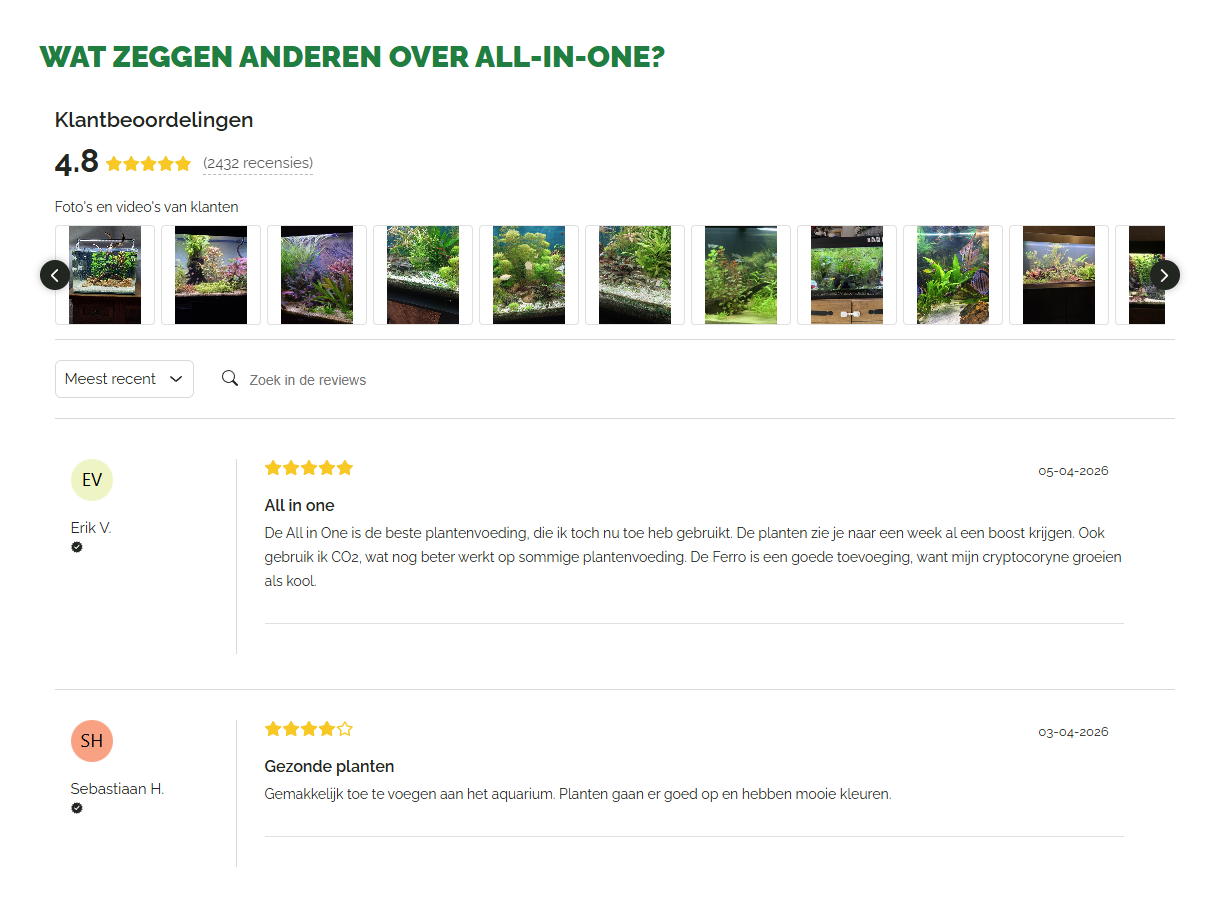1215x901 pixels.
Task: Click the verified badge under Erik V.
Action: pyautogui.click(x=77, y=547)
